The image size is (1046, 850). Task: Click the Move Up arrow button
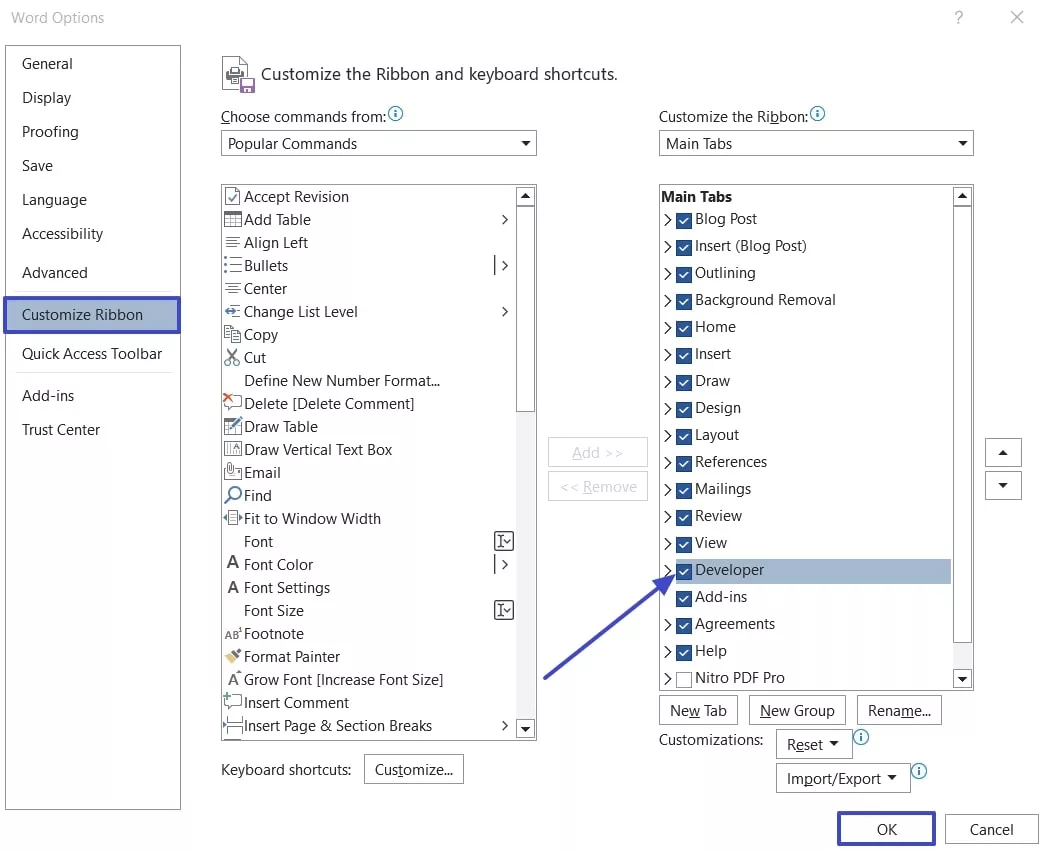tap(1003, 452)
